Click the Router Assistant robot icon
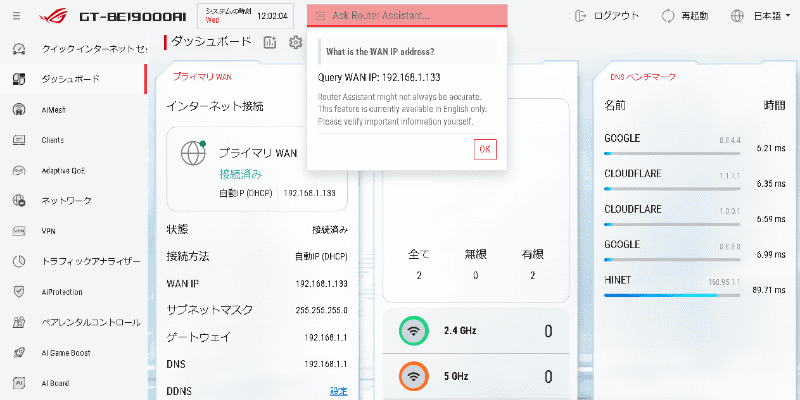800x400 pixels. pyautogui.click(x=320, y=16)
